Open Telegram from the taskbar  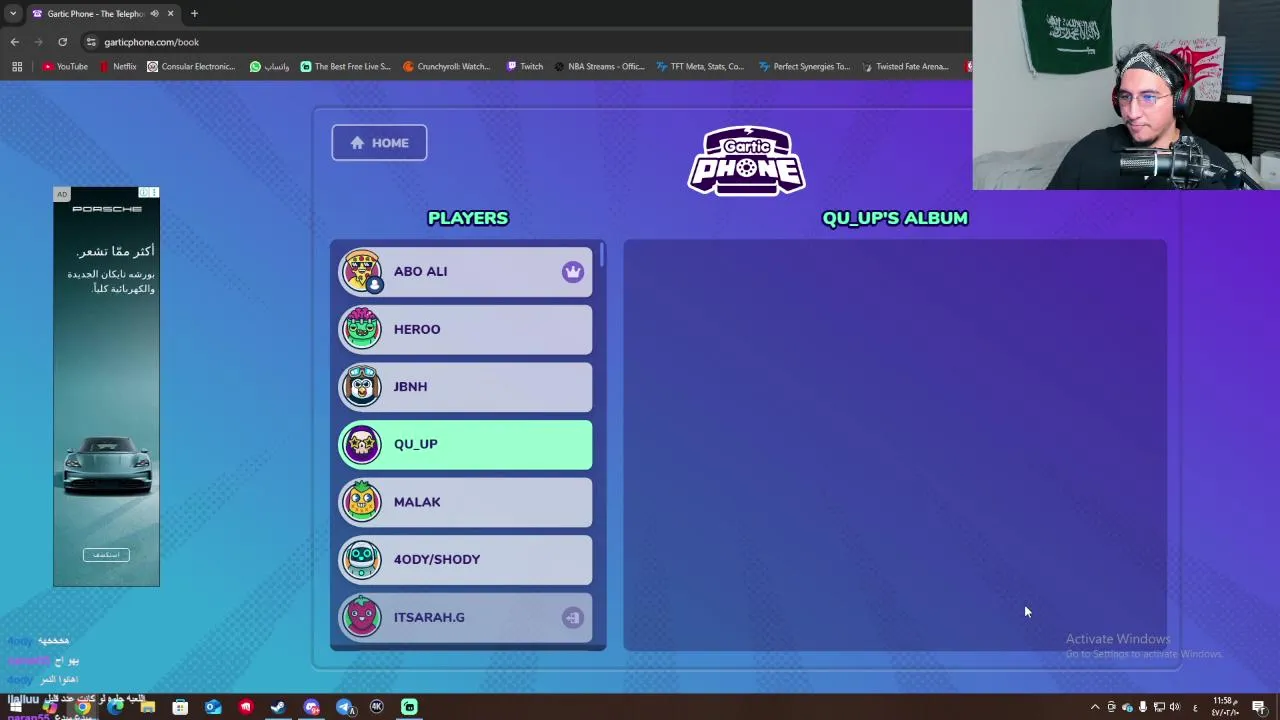click(x=345, y=707)
